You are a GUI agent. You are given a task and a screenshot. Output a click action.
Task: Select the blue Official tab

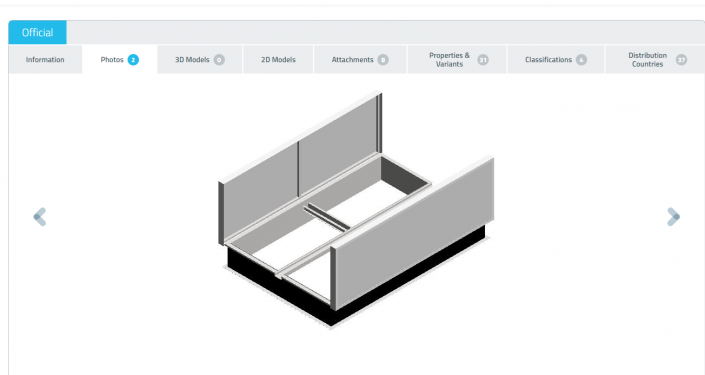[37, 32]
